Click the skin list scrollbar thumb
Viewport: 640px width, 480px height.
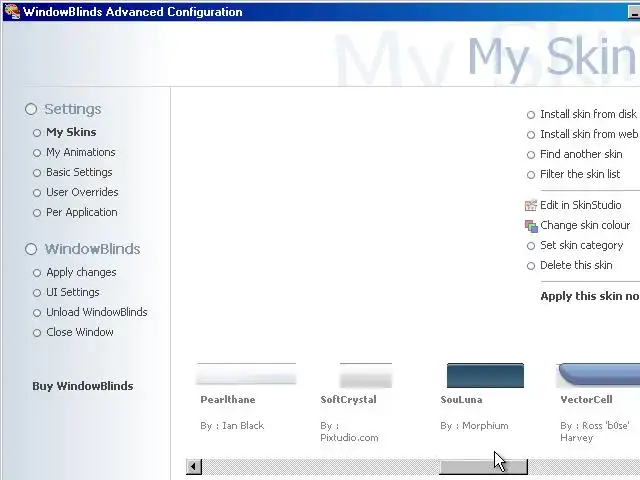click(x=483, y=467)
